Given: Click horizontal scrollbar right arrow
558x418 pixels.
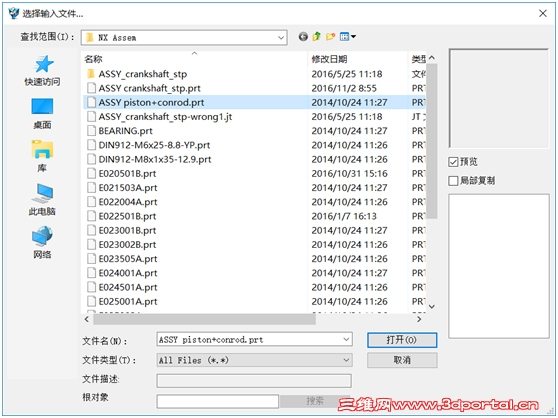Looking at the screenshot, I should (x=419, y=319).
